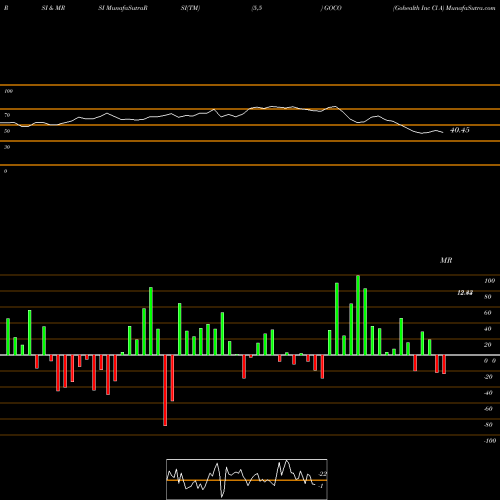The width and height of the screenshot is (500, 500).
Task: Click the RSI value 40.45 label
Action: tap(460, 130)
